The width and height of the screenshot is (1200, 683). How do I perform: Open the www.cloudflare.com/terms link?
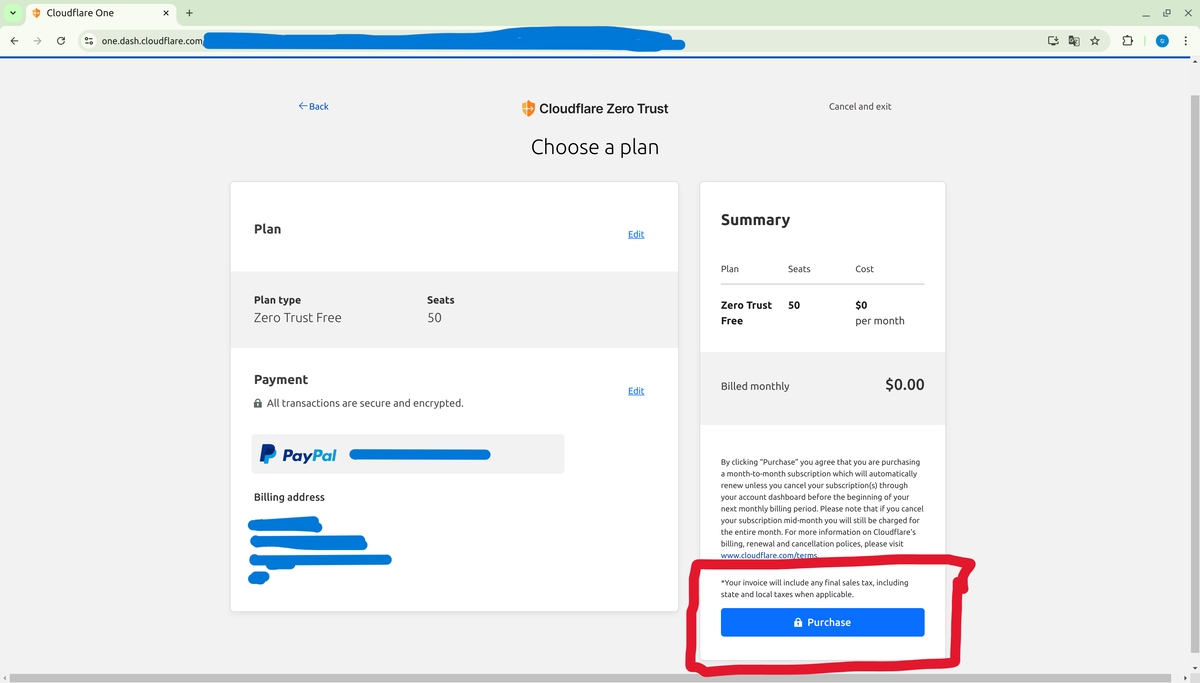(769, 555)
